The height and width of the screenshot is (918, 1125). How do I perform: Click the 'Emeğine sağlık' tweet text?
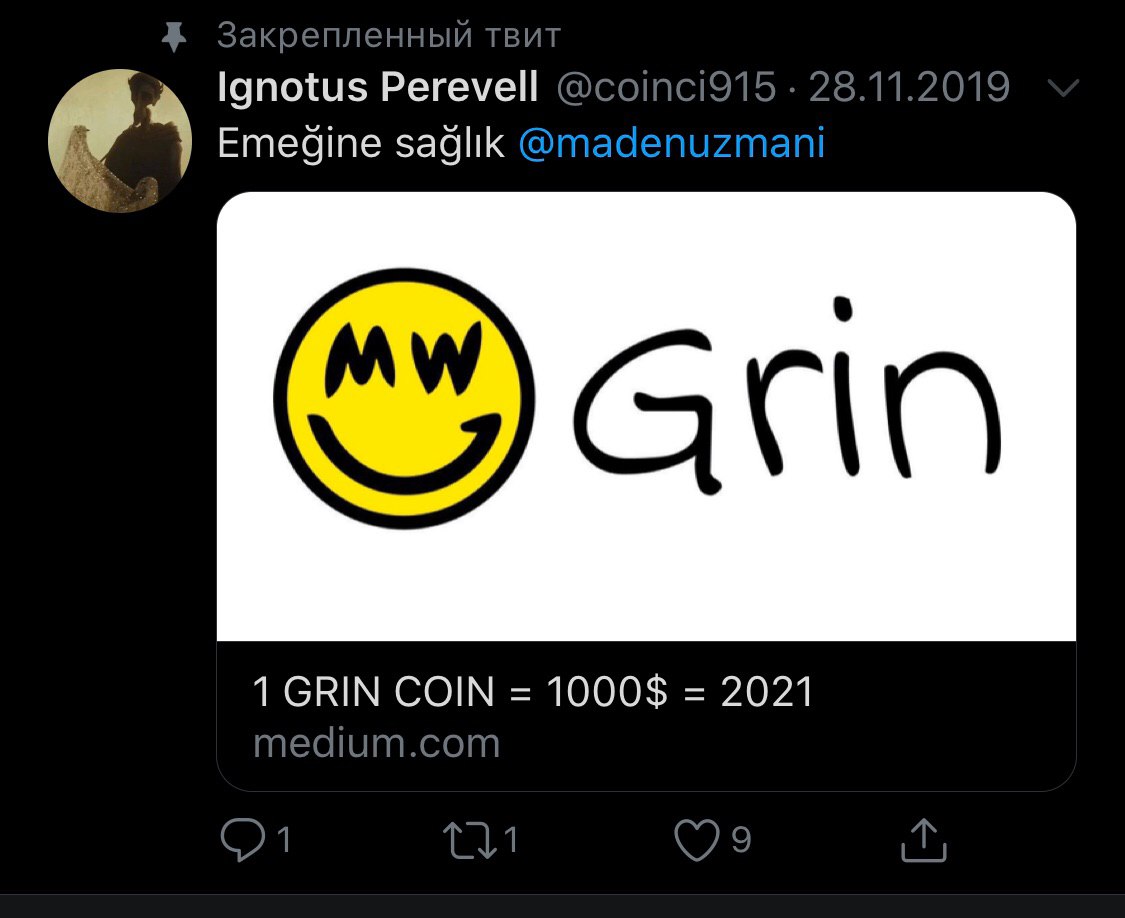pyautogui.click(x=361, y=144)
